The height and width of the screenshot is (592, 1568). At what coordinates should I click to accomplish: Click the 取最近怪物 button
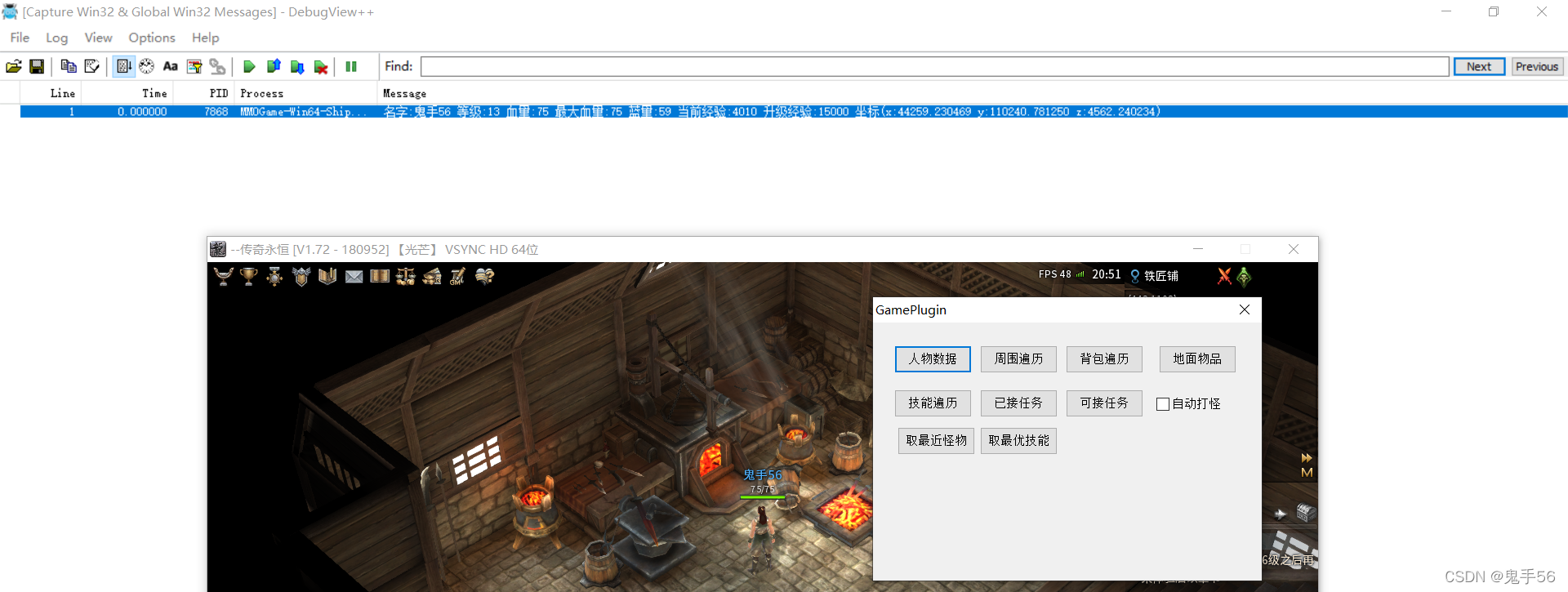click(936, 441)
